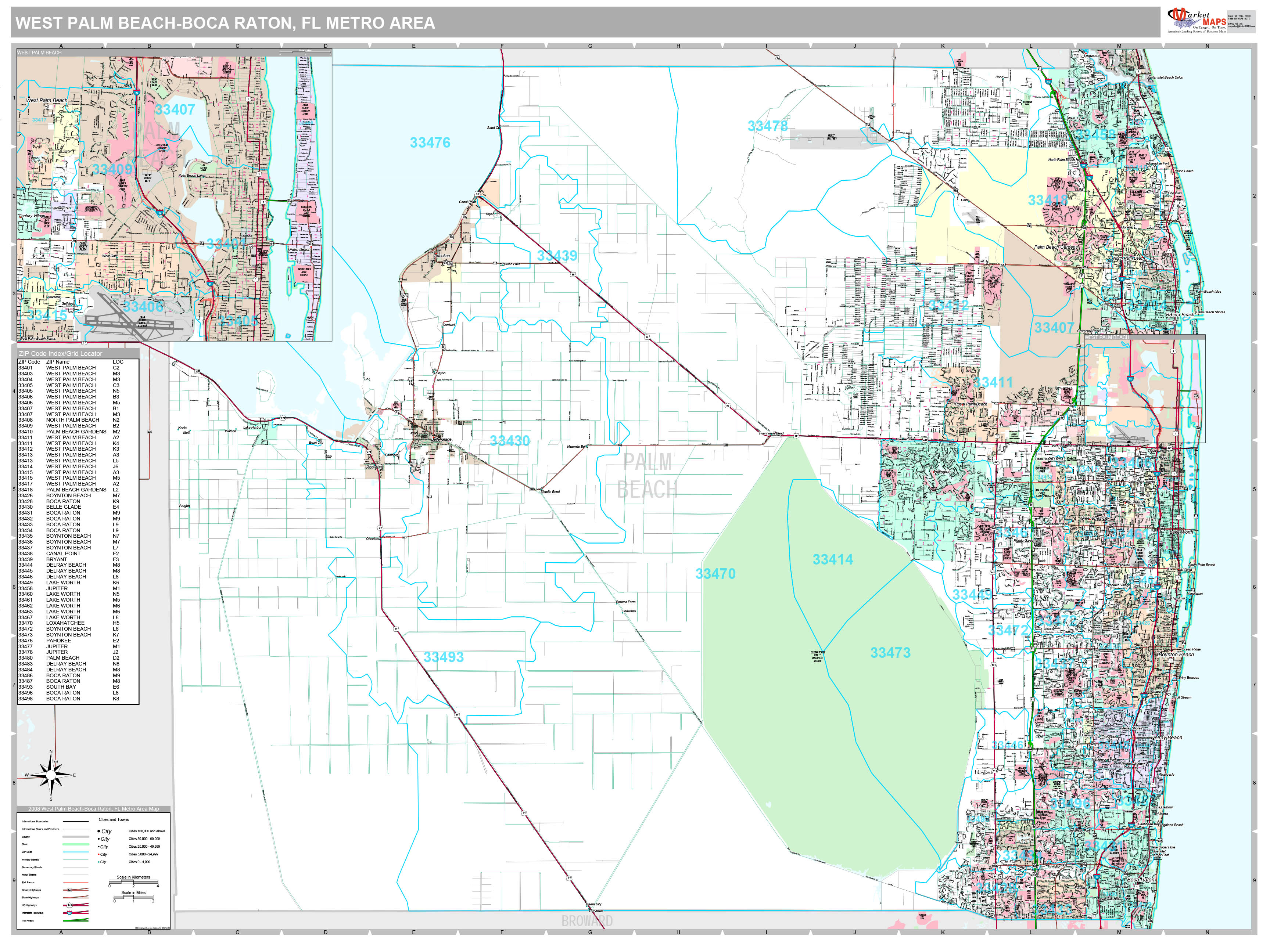Select the Interstate Highways shield symbol in legend
Viewport: 1270px width, 952px height.
(x=70, y=913)
